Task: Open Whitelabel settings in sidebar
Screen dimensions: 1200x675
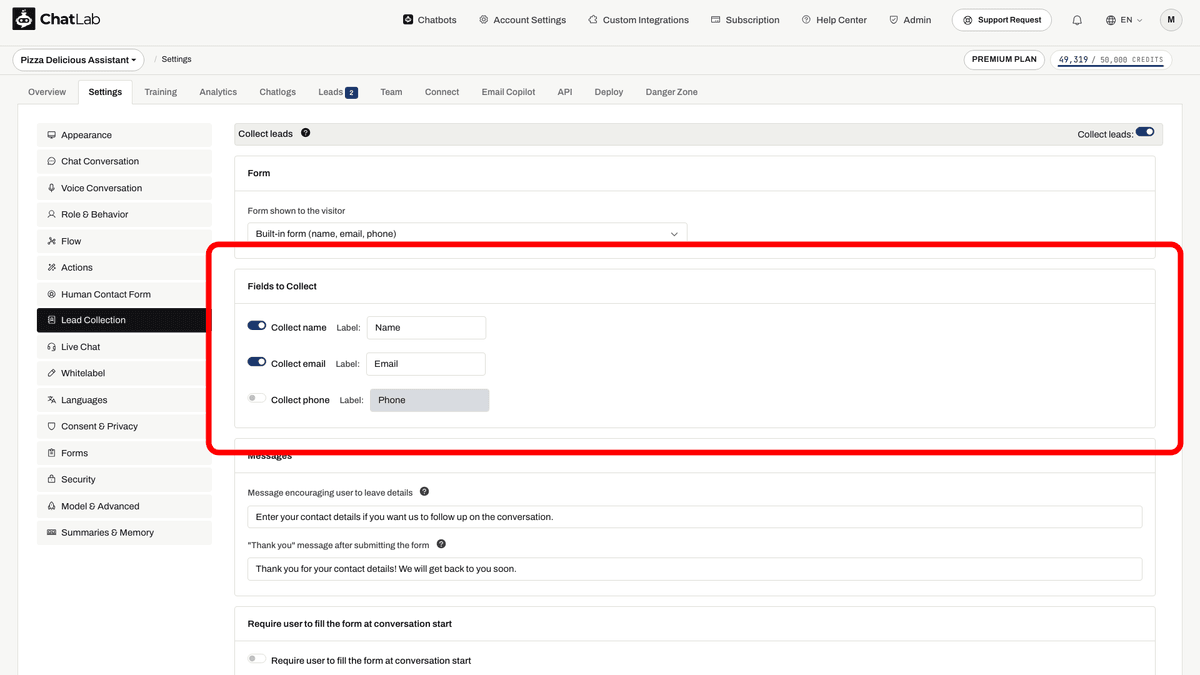Action: (x=124, y=373)
